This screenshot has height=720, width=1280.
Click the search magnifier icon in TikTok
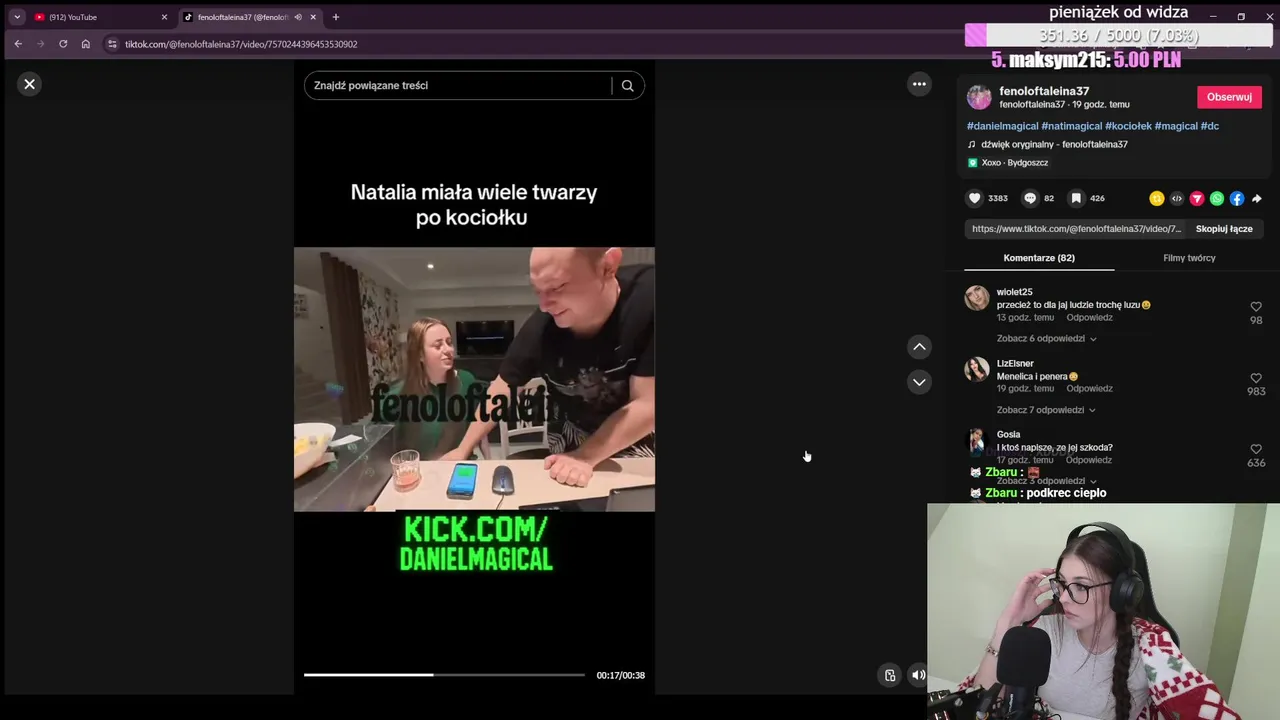[627, 86]
